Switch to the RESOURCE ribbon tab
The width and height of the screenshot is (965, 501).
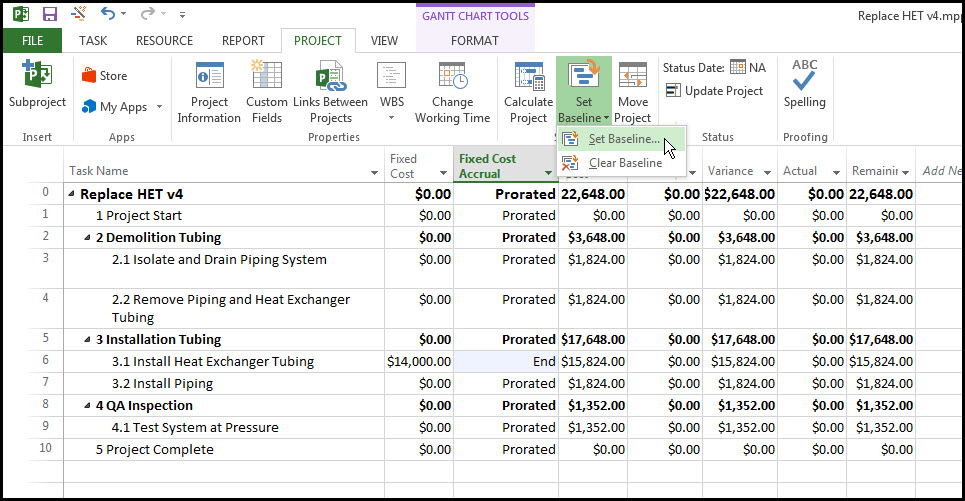pyautogui.click(x=164, y=41)
